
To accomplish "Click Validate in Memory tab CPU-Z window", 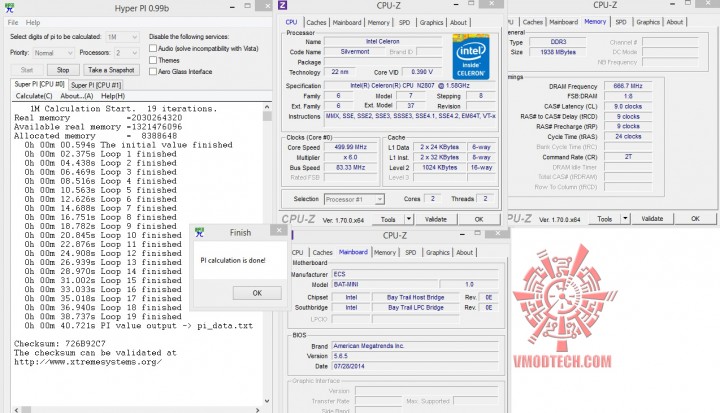I will pos(652,219).
